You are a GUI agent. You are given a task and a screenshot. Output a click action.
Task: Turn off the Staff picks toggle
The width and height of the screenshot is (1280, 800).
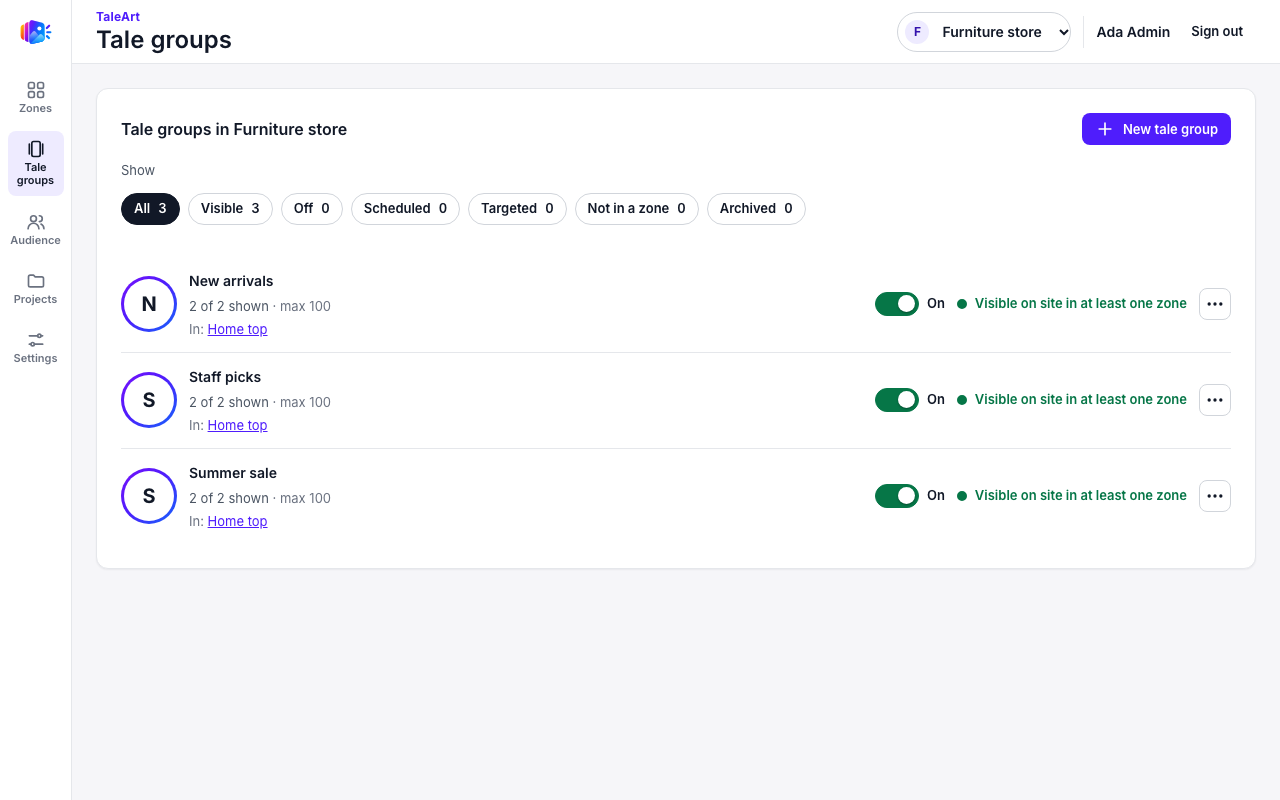tap(897, 400)
